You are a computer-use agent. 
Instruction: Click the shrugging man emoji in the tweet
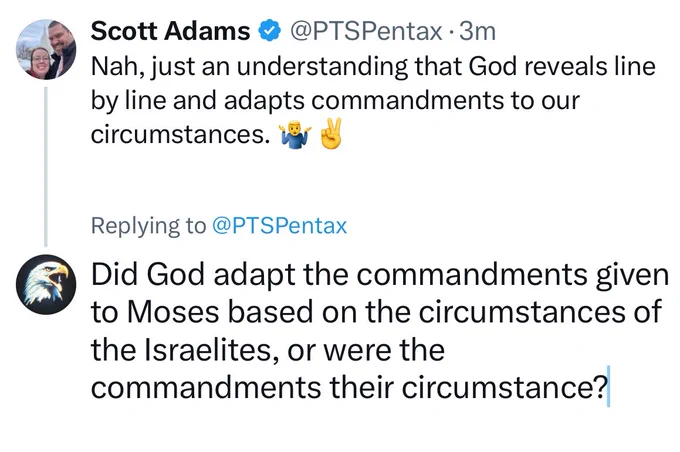[295, 134]
